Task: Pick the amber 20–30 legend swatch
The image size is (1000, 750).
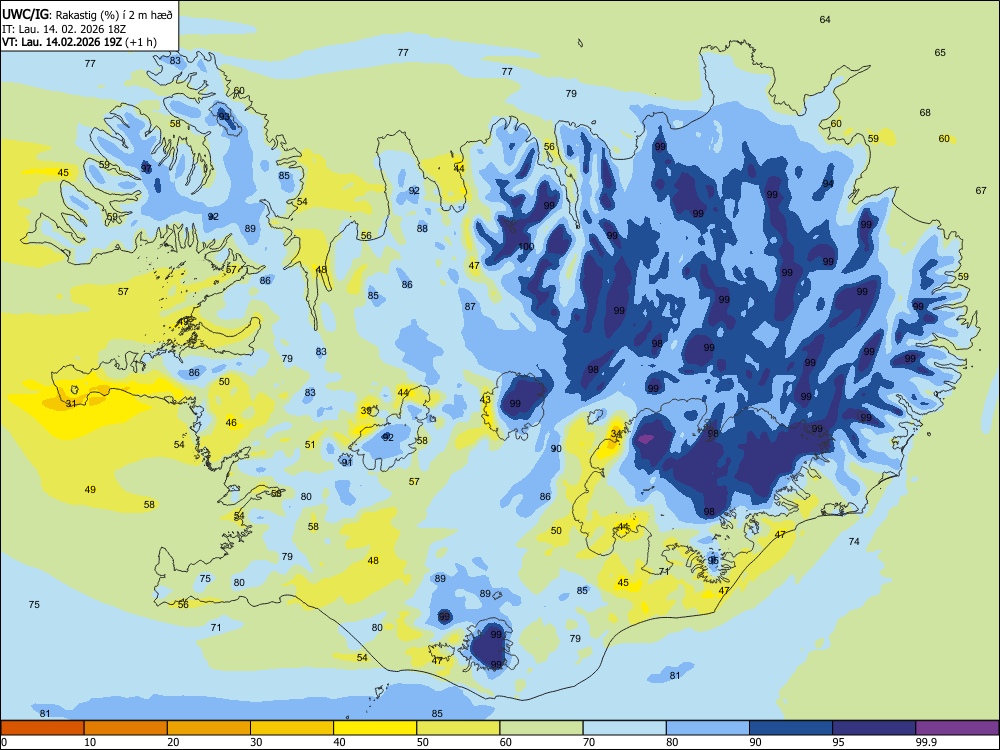Action: pos(209,728)
